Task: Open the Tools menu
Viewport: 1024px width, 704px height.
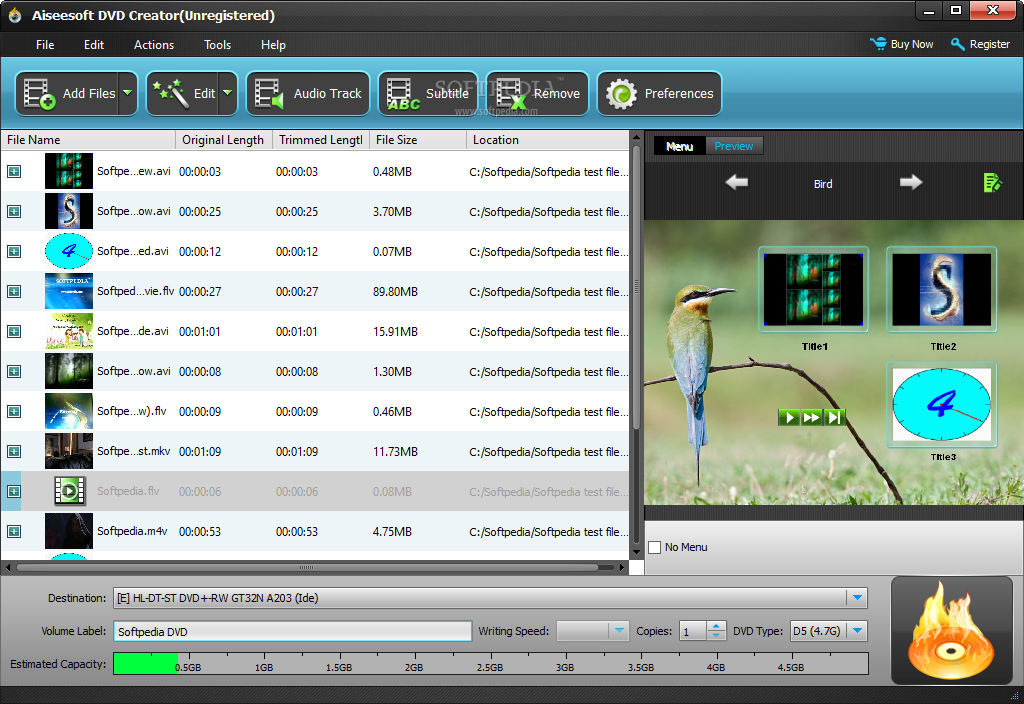Action: 217,44
